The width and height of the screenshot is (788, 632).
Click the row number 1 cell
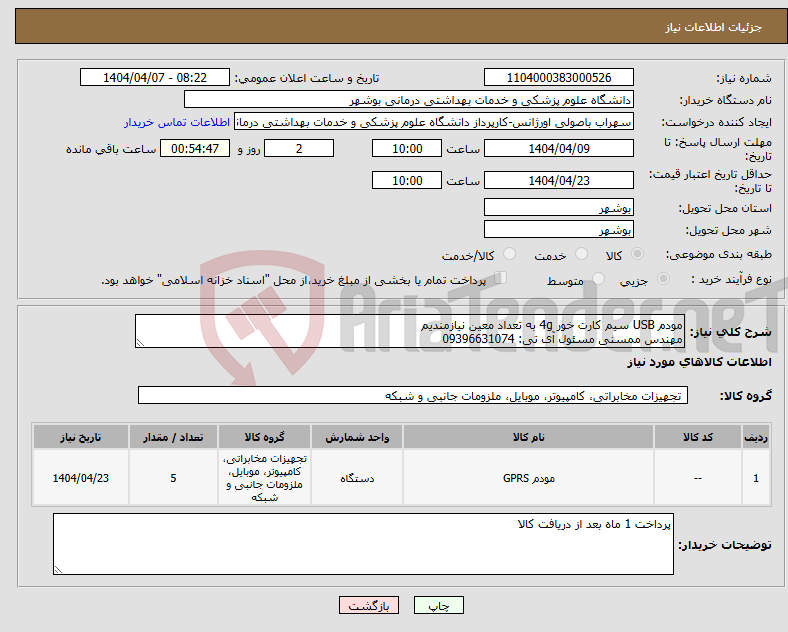point(756,477)
